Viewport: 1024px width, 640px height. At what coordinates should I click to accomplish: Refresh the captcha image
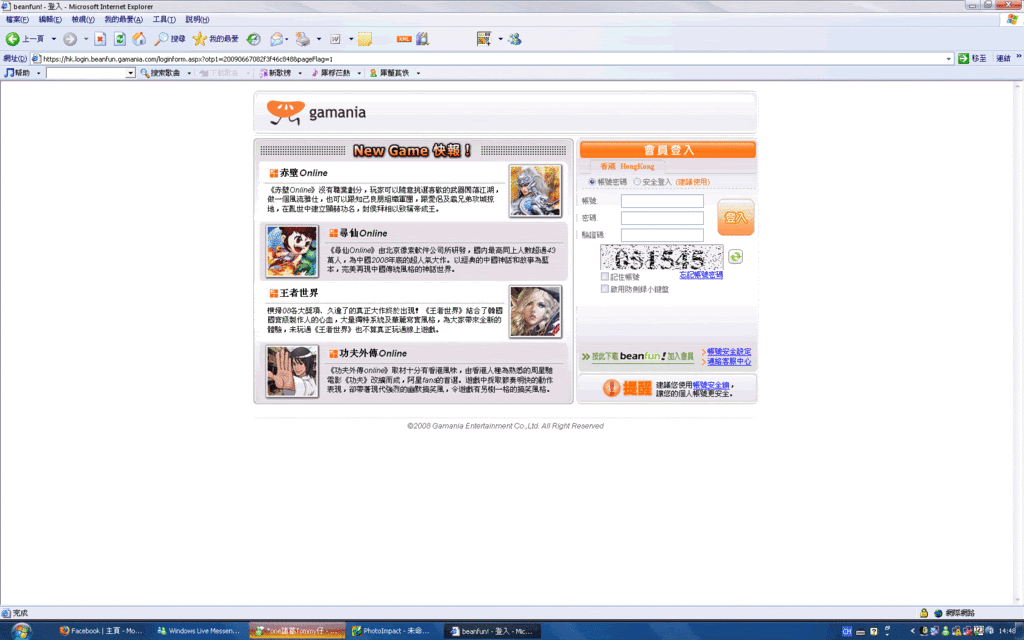pos(735,257)
